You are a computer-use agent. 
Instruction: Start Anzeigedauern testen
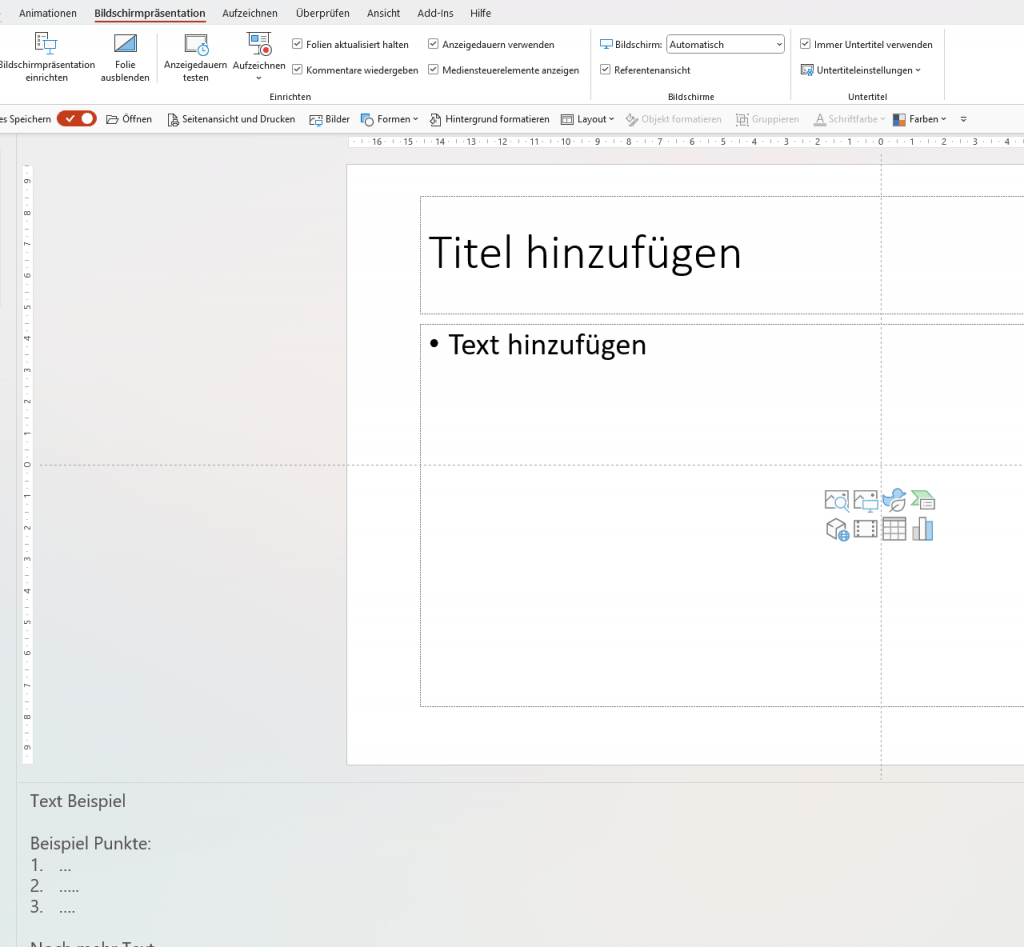[195, 57]
